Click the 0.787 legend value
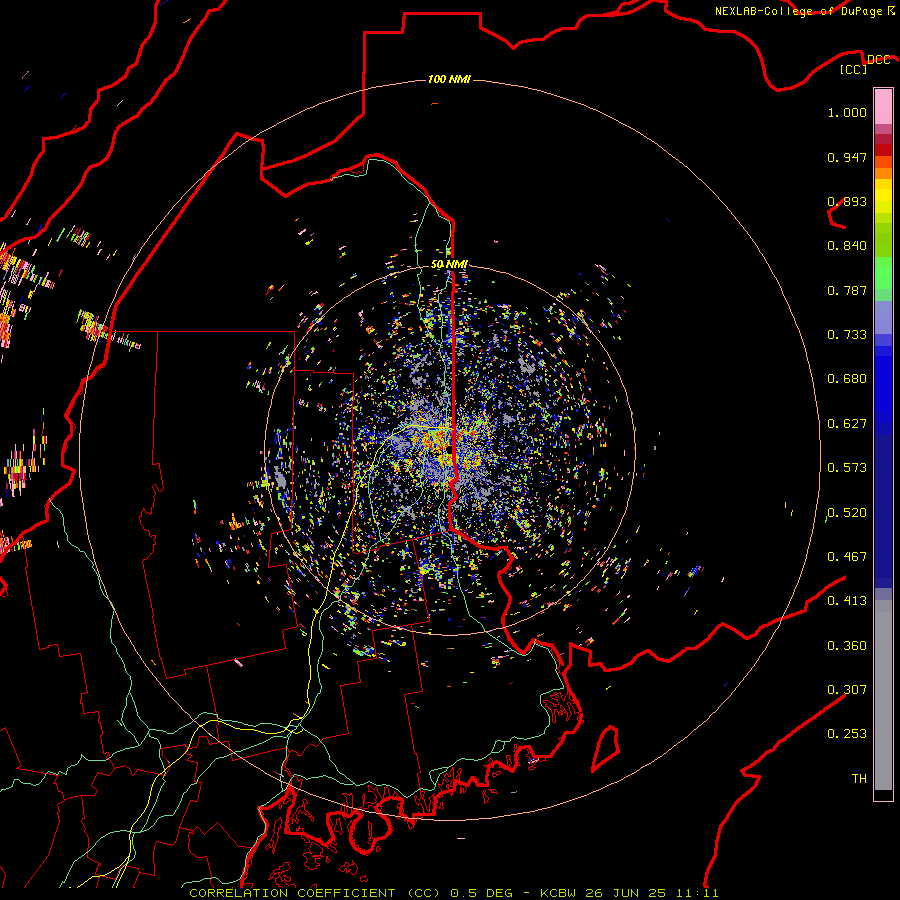The width and height of the screenshot is (900, 900). coord(847,290)
